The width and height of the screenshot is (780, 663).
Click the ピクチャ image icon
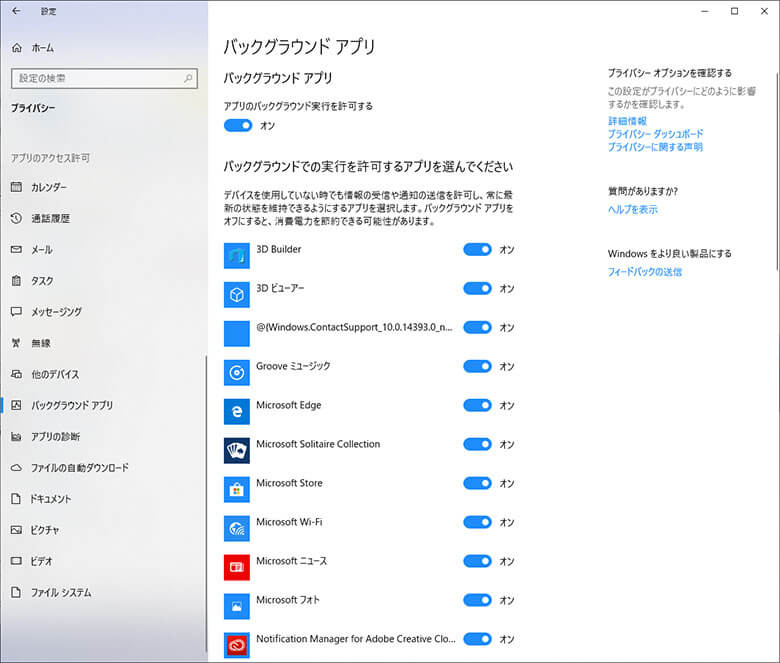click(x=16, y=530)
